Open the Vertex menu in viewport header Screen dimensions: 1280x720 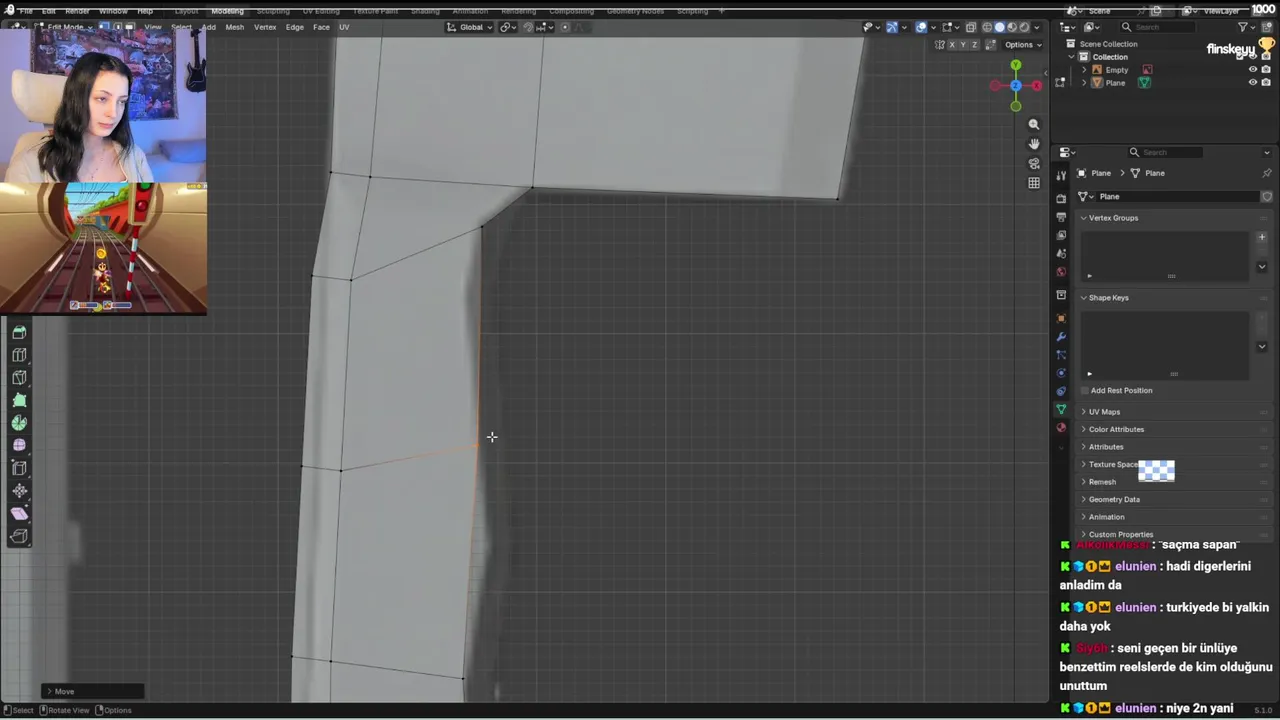265,27
